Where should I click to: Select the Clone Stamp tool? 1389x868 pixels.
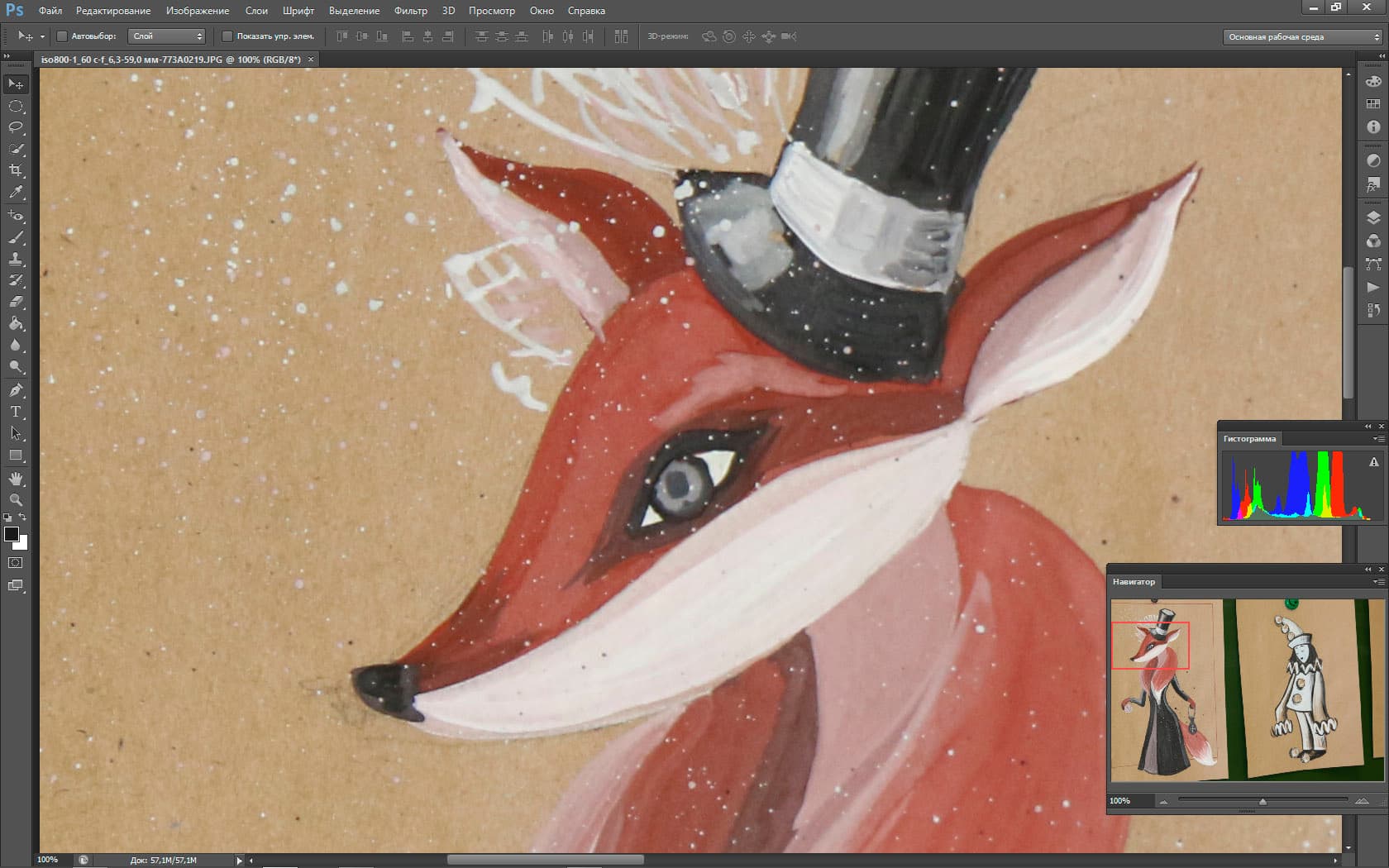pyautogui.click(x=16, y=259)
